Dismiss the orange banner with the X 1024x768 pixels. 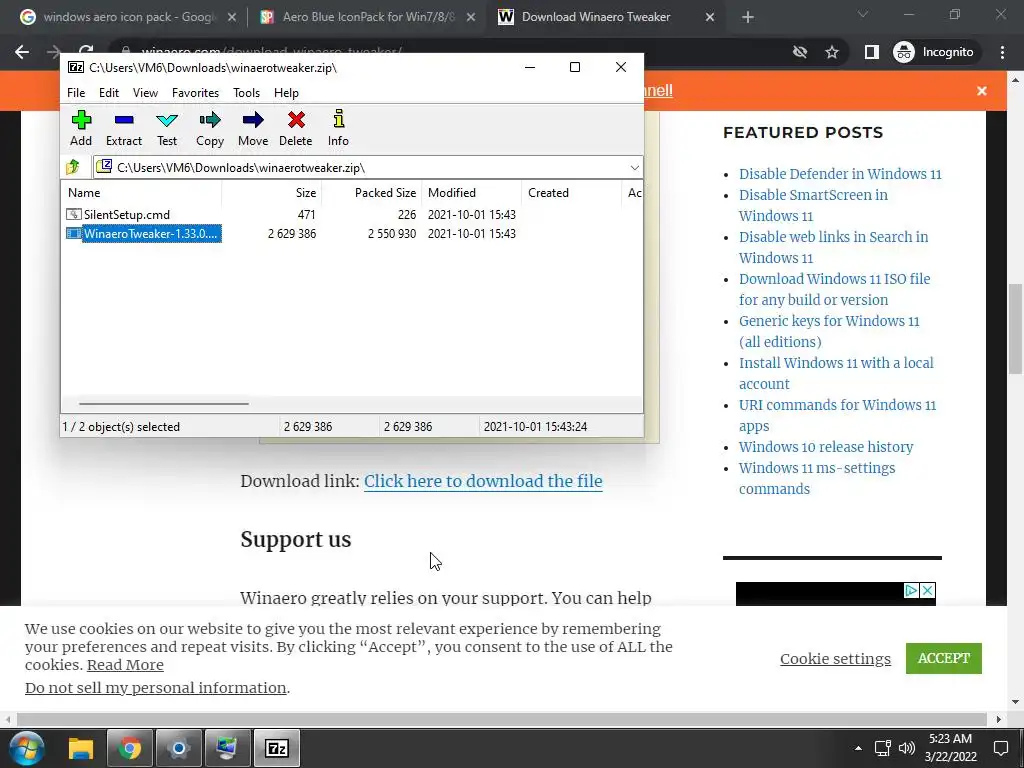(982, 91)
